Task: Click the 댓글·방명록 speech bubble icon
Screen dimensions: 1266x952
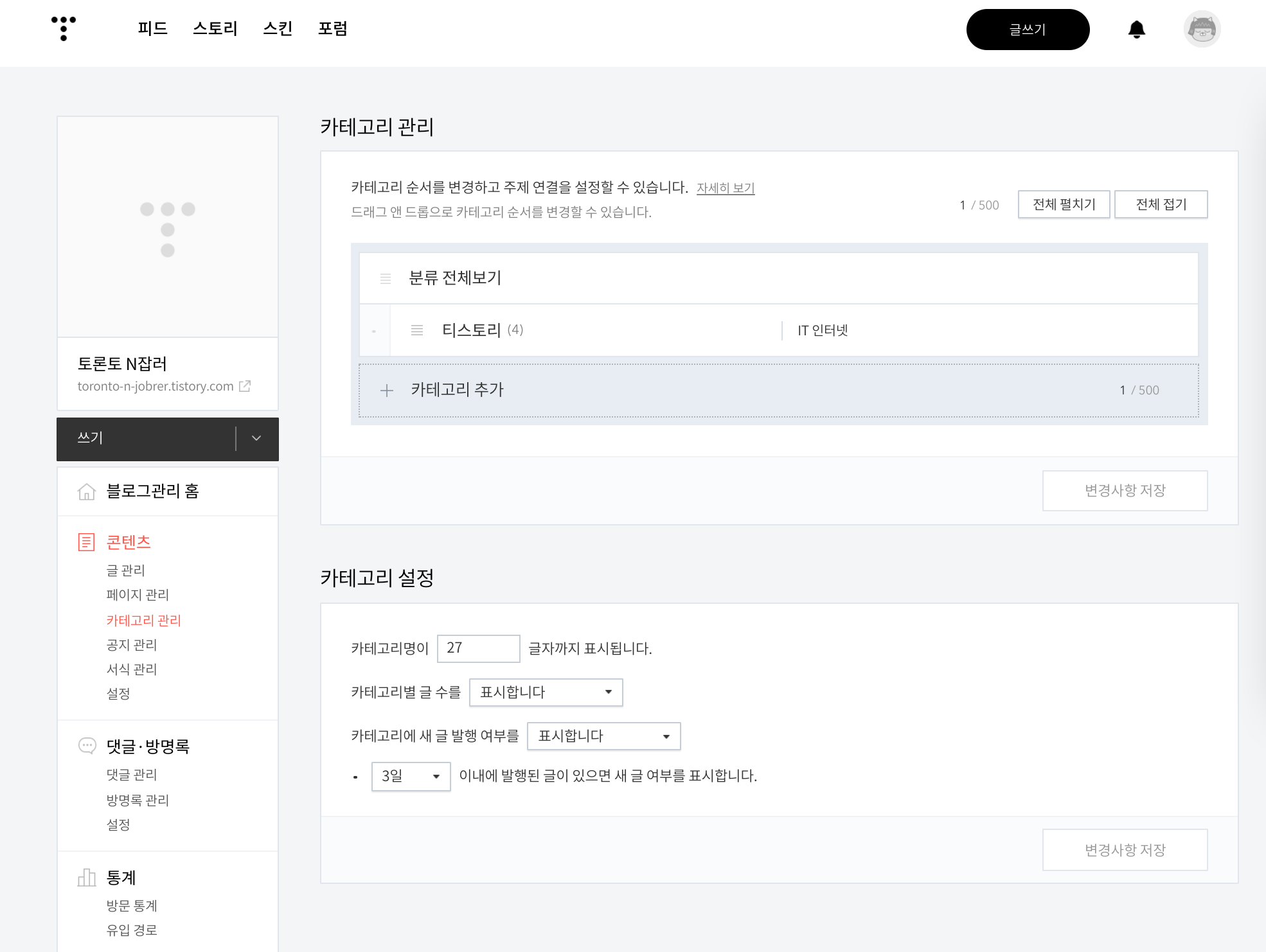Action: click(x=87, y=746)
